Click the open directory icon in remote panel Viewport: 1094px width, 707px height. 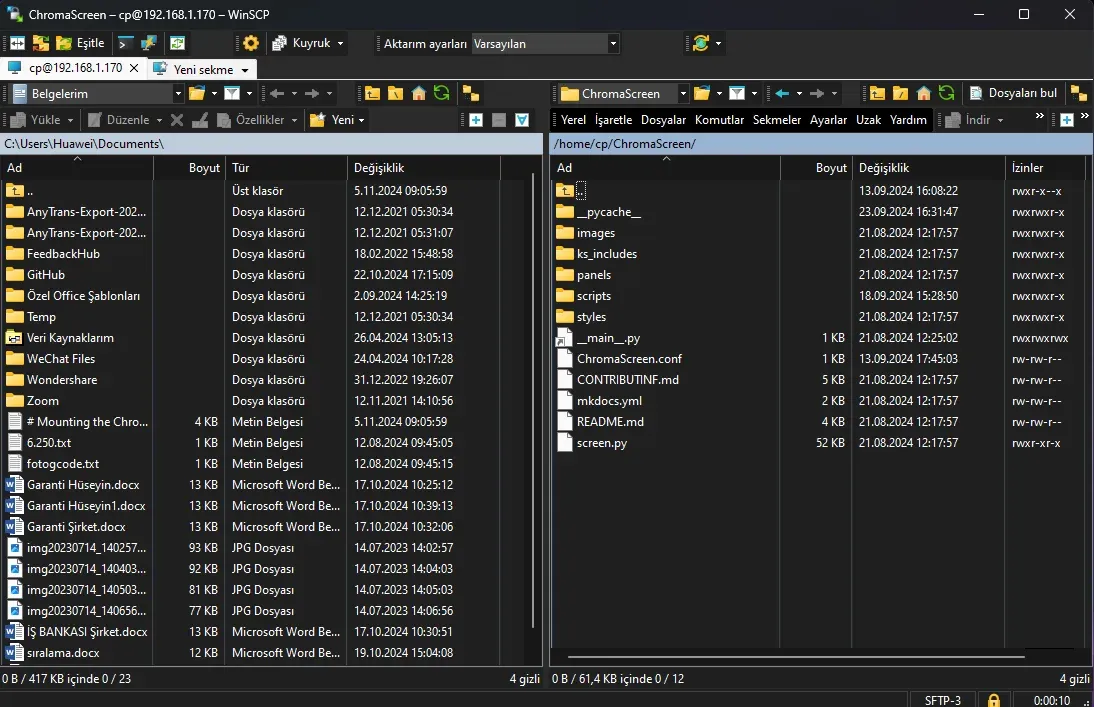[703, 94]
